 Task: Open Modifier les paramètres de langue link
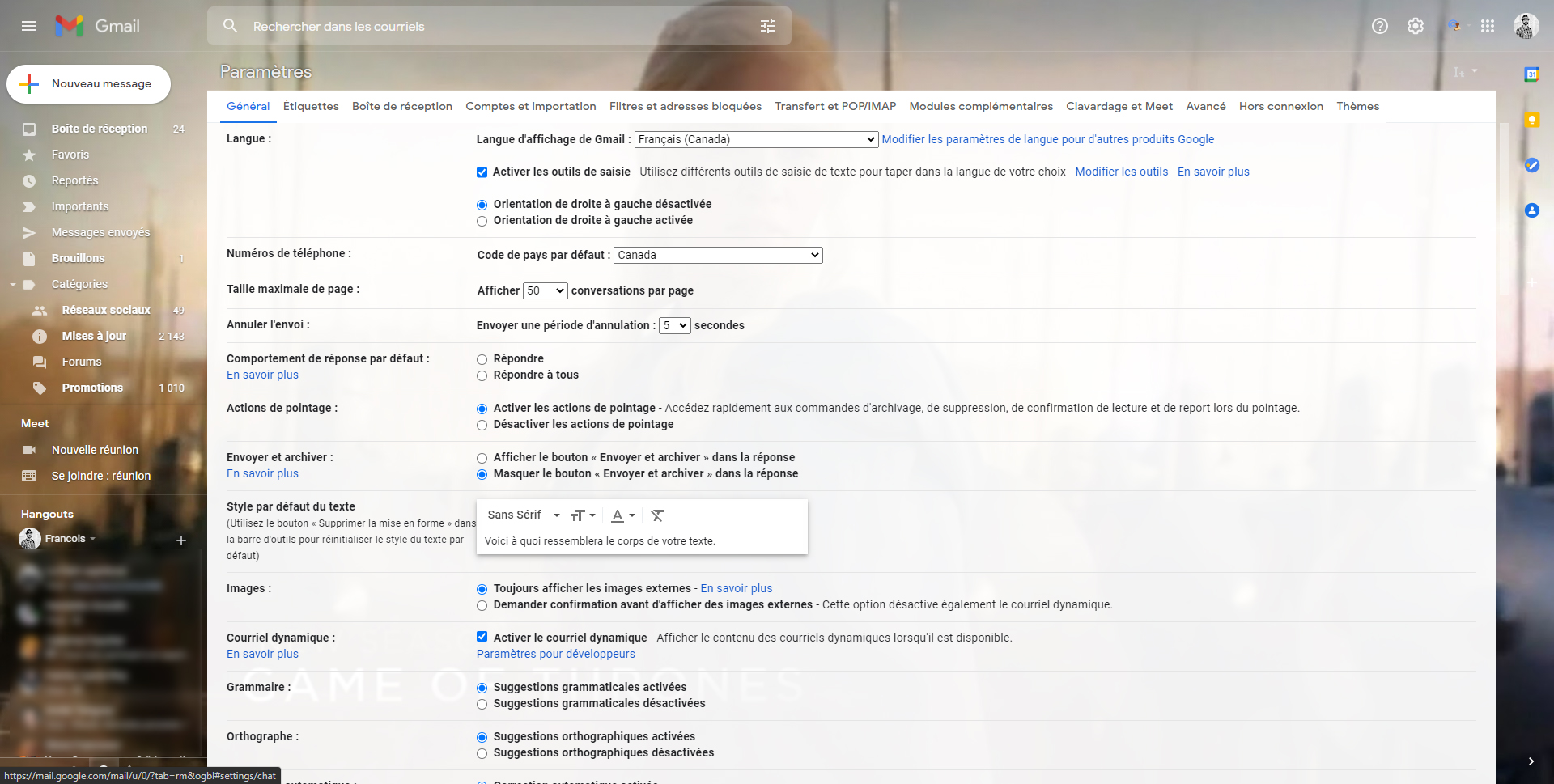[1048, 139]
